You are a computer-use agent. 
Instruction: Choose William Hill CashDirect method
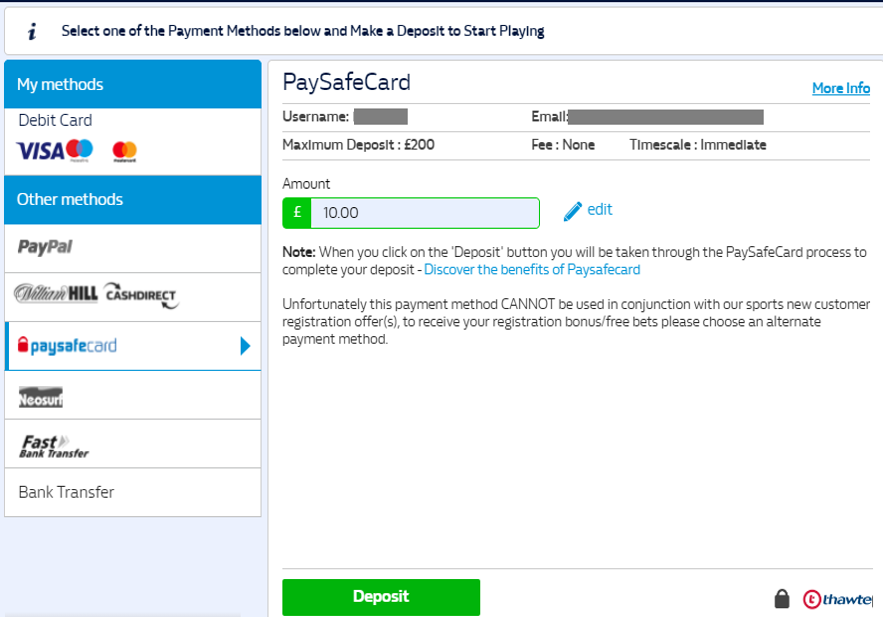coord(133,297)
